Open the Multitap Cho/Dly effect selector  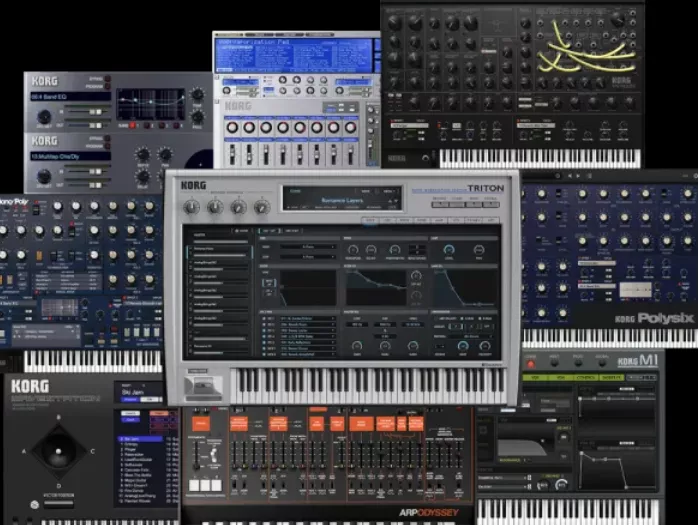click(x=70, y=156)
